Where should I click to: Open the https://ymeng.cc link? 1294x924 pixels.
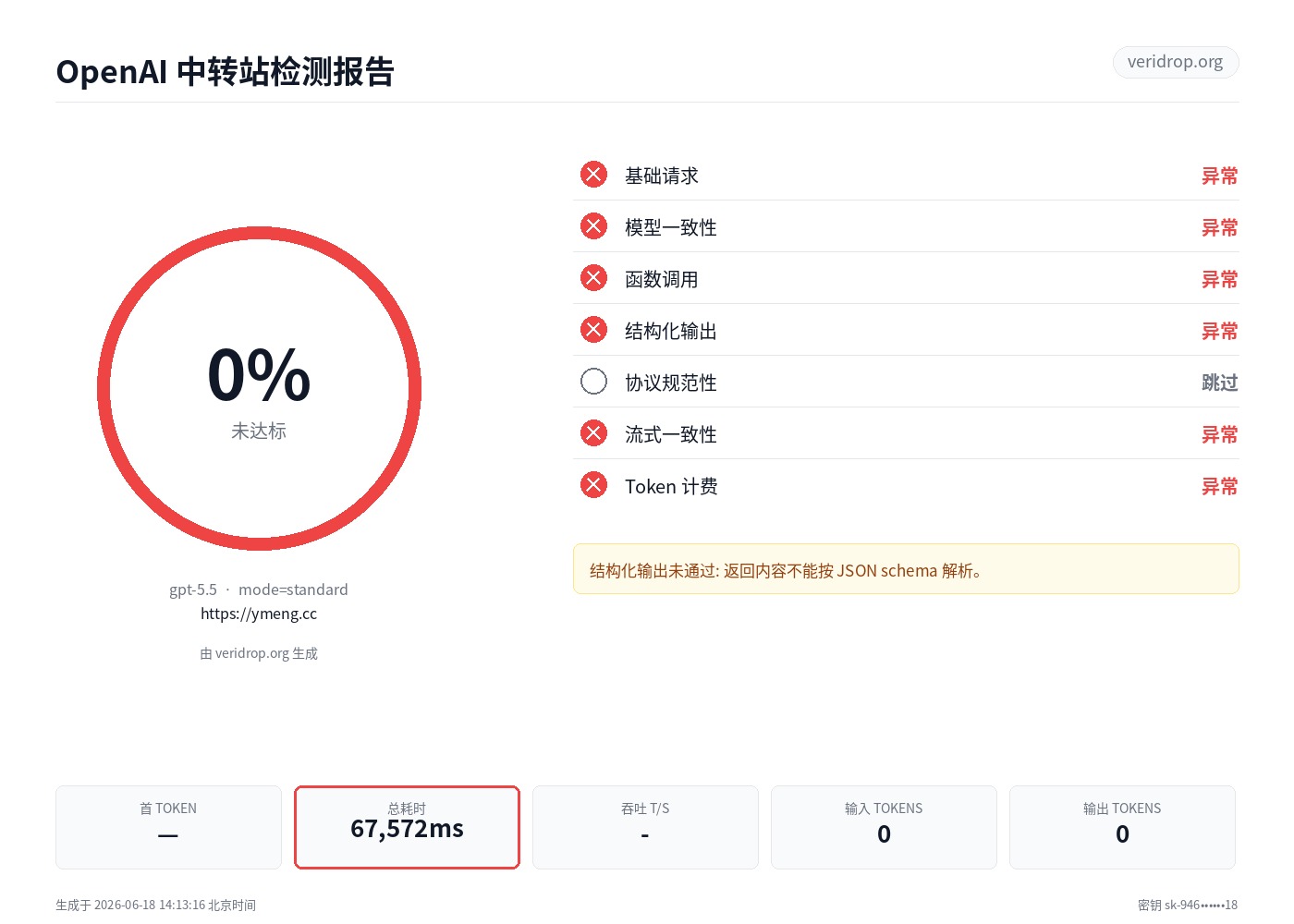(259, 614)
